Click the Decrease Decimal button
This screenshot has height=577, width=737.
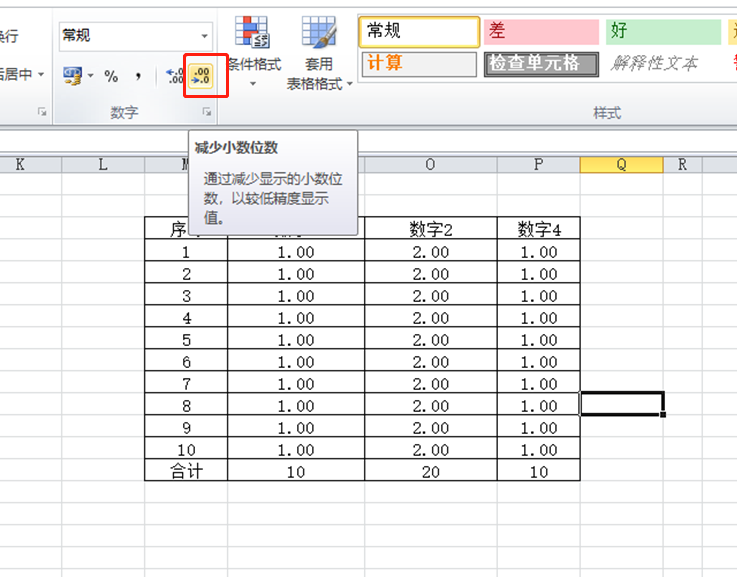point(202,76)
